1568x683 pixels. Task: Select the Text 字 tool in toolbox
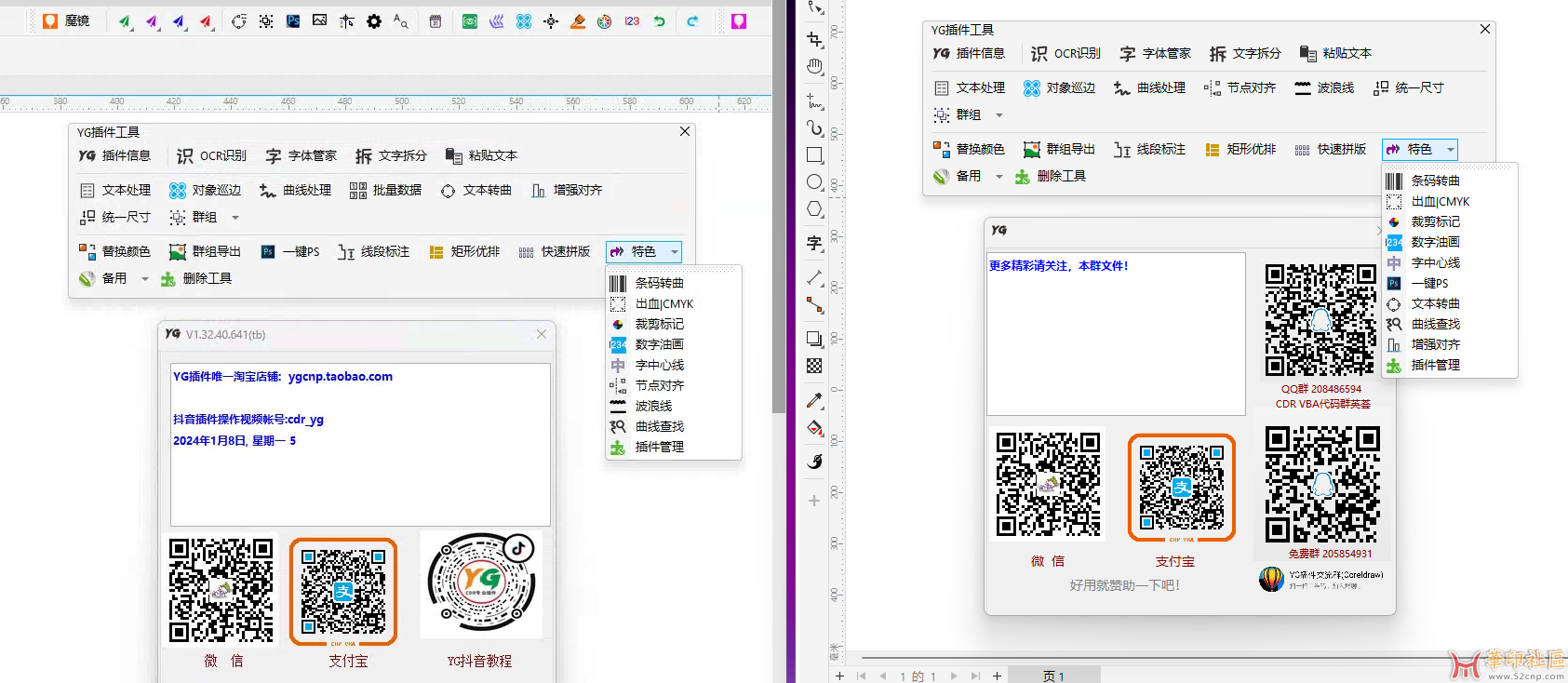pos(814,244)
